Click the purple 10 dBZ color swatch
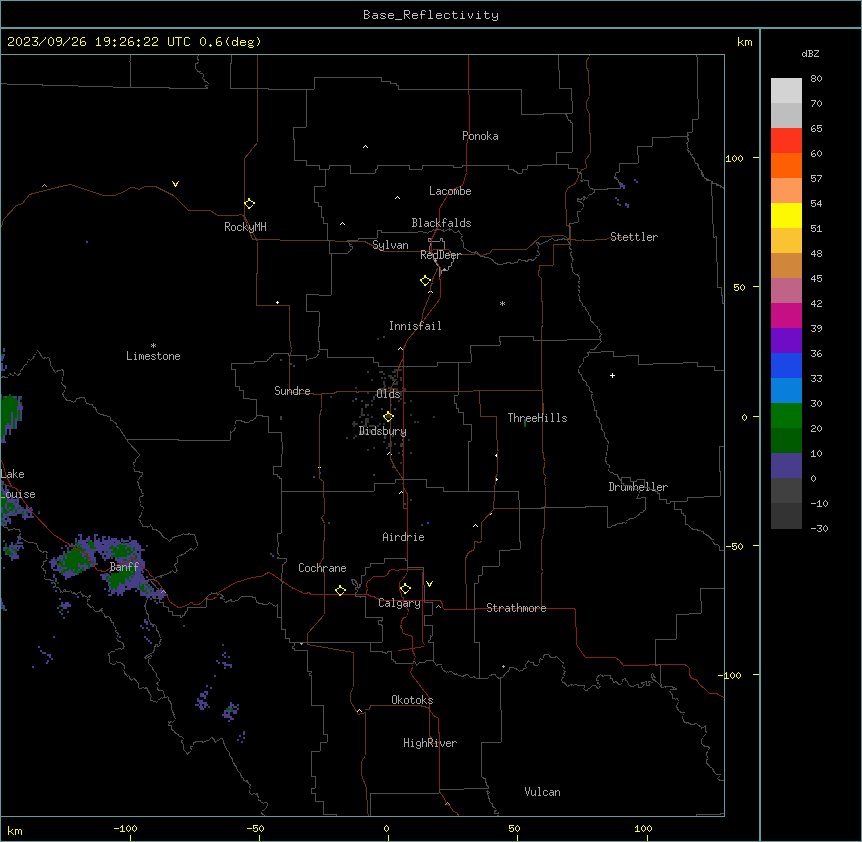The image size is (862, 842). (786, 466)
